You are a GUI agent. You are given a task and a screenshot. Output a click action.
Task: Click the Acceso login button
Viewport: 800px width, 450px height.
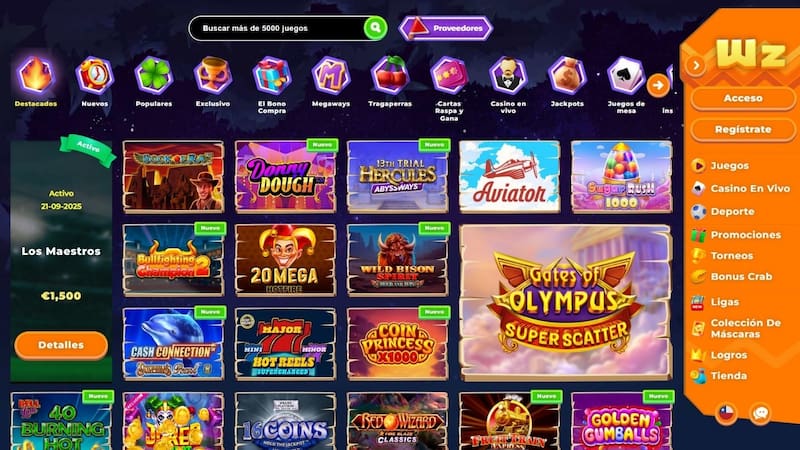(x=743, y=98)
